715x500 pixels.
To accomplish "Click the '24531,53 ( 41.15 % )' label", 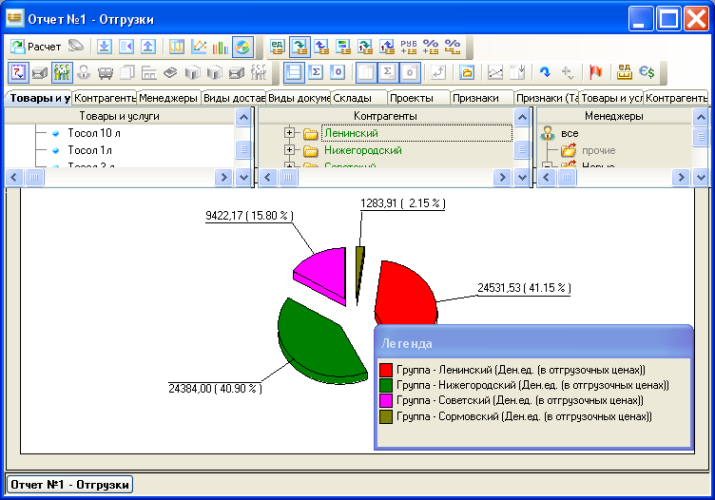I will pos(524,288).
